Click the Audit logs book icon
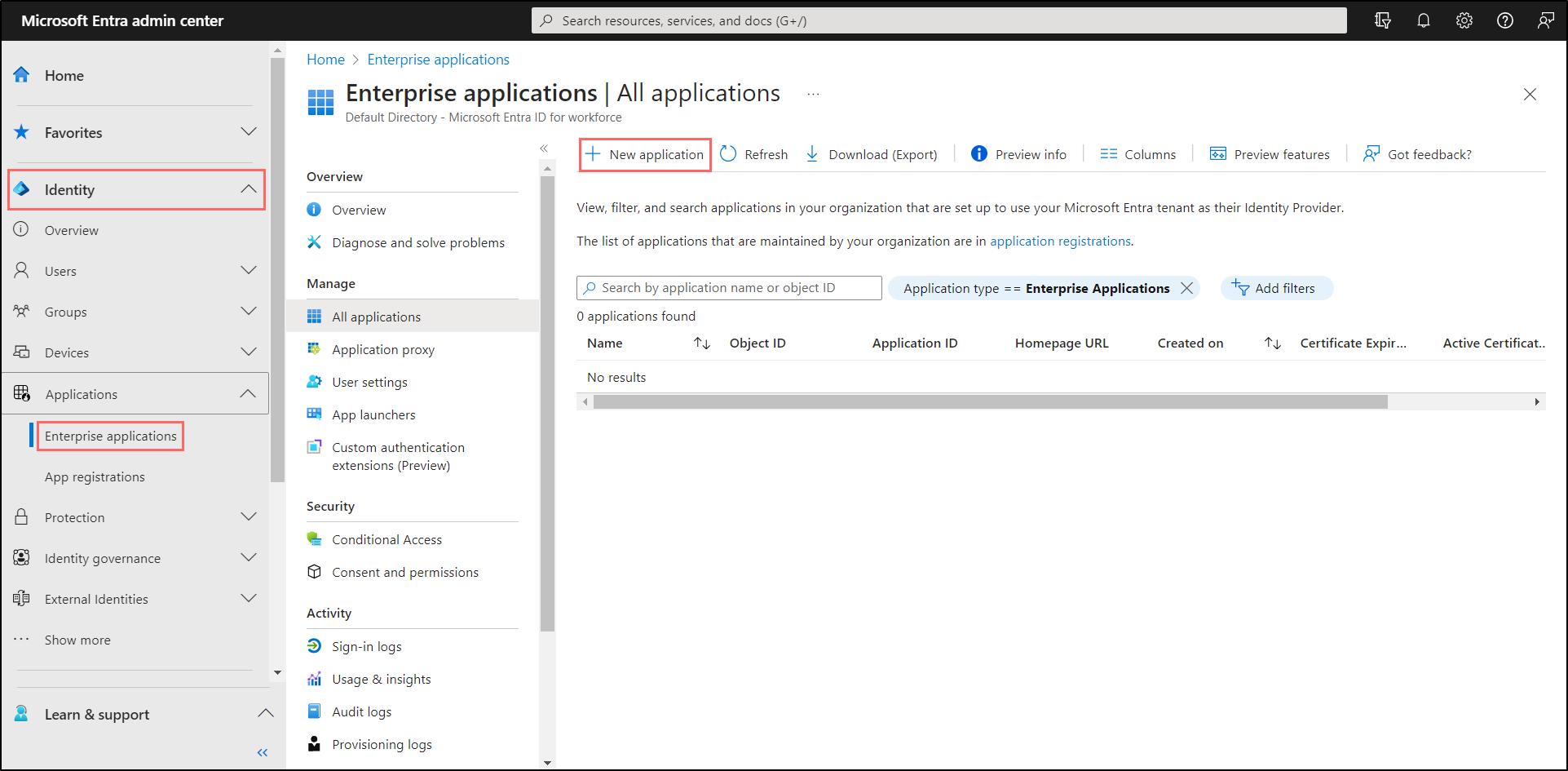The height and width of the screenshot is (771, 1568). point(314,711)
